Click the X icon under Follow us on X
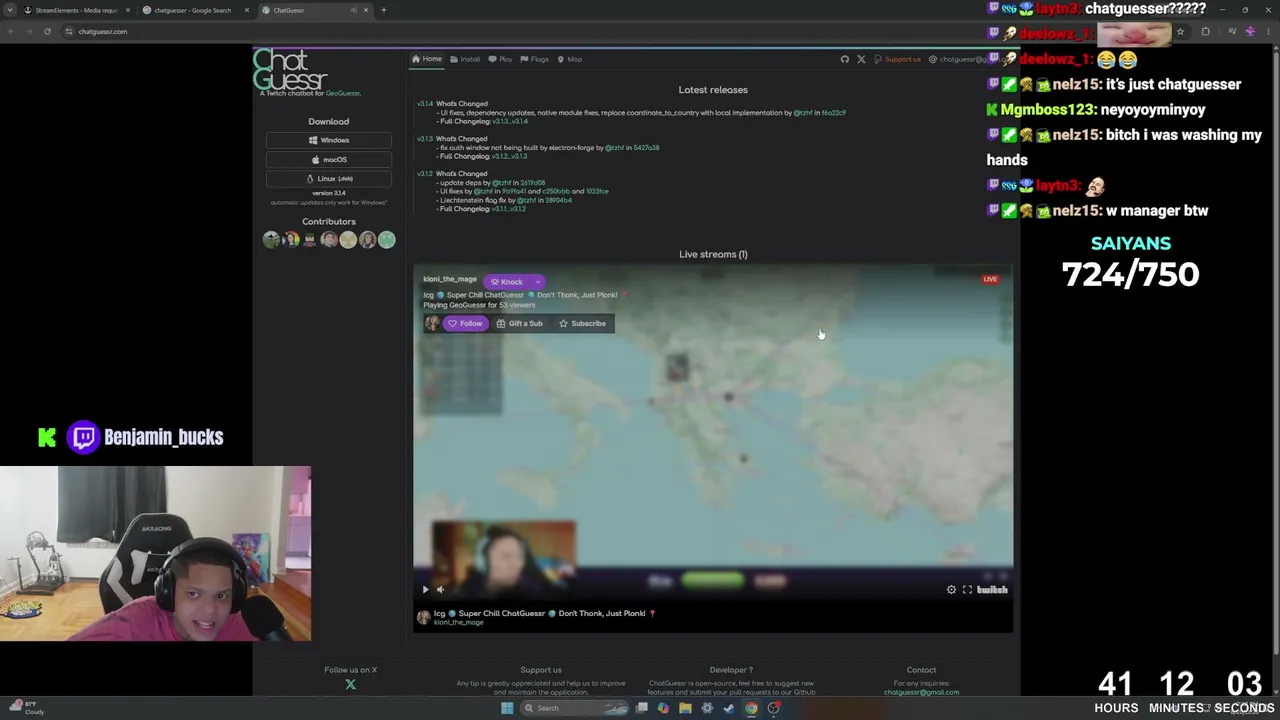1280x720 pixels. point(350,685)
